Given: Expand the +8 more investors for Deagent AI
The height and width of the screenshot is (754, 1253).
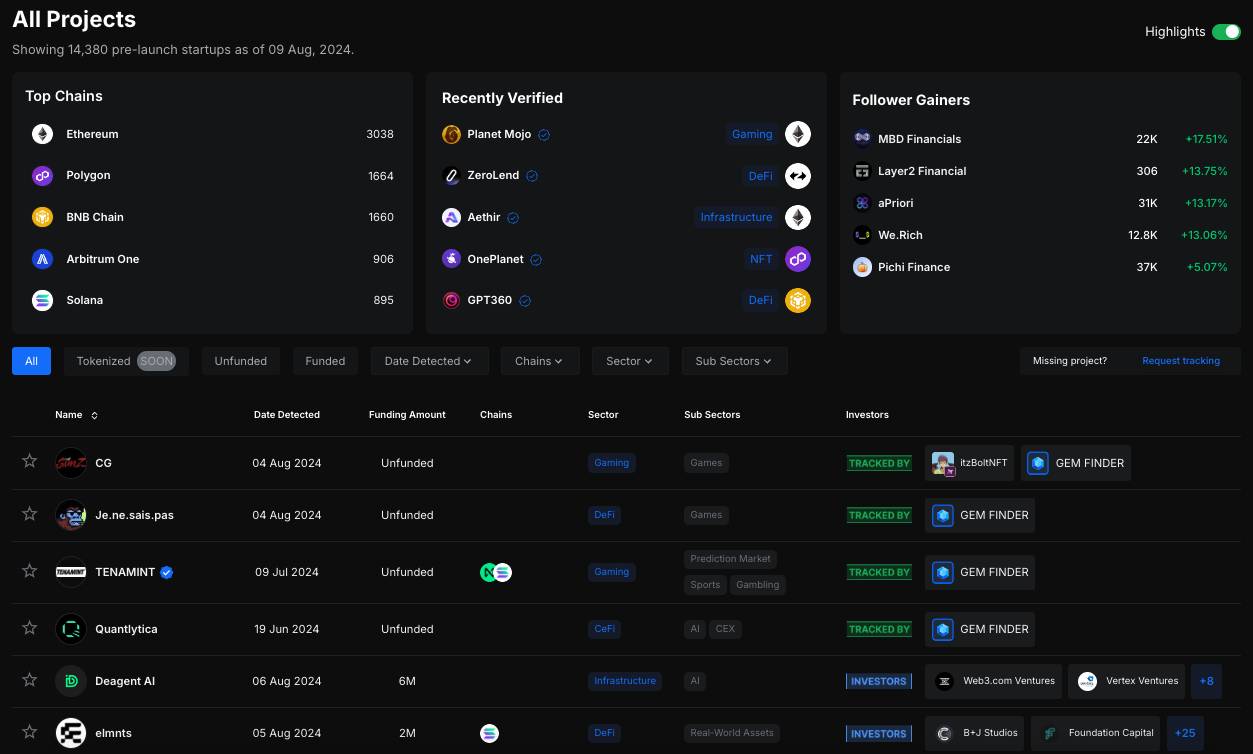Looking at the screenshot, I should [x=1207, y=681].
